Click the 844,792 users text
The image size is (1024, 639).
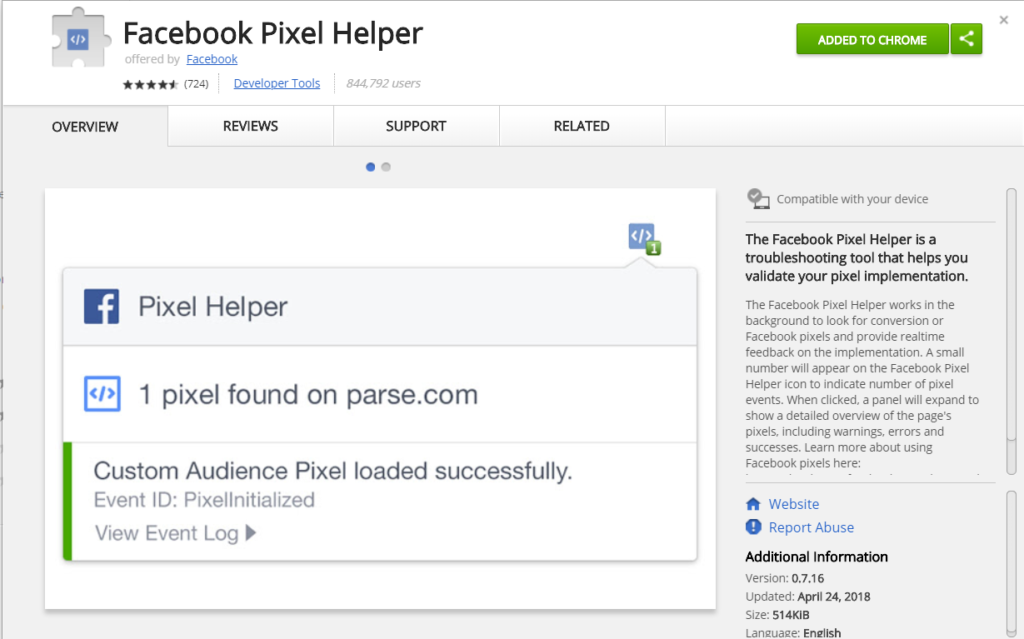(x=383, y=83)
